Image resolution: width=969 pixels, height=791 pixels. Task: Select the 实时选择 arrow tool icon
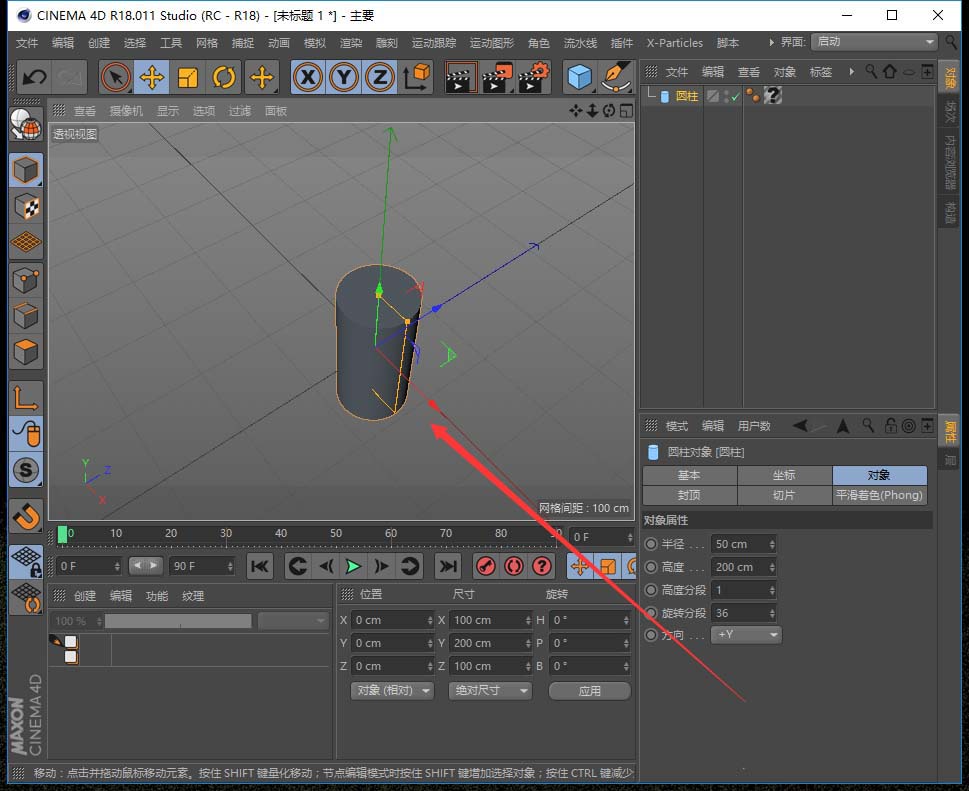click(114, 77)
